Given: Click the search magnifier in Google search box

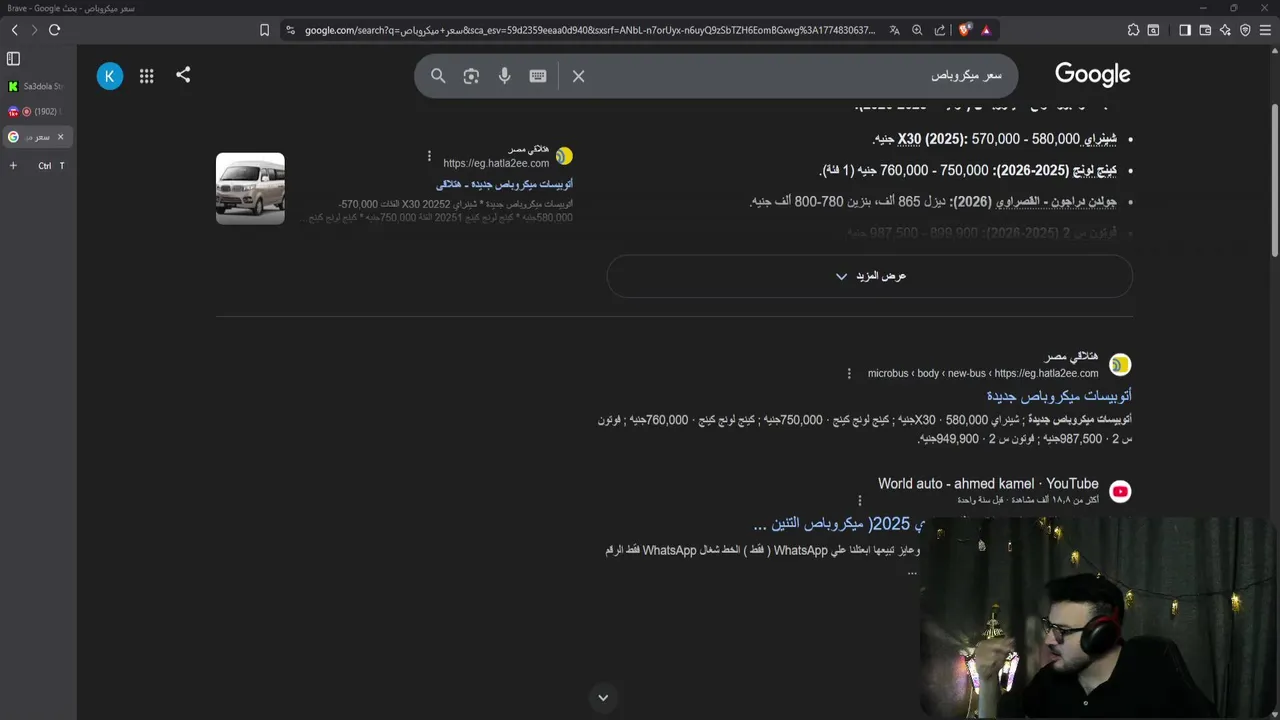Looking at the screenshot, I should (438, 76).
